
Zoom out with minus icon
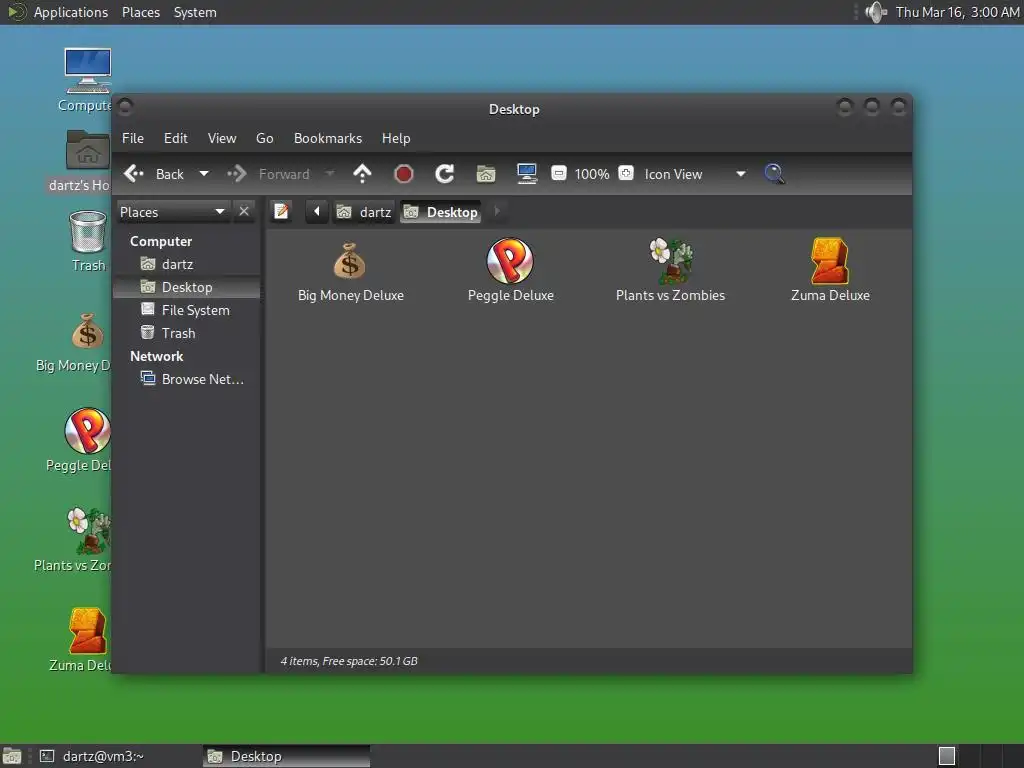click(558, 174)
